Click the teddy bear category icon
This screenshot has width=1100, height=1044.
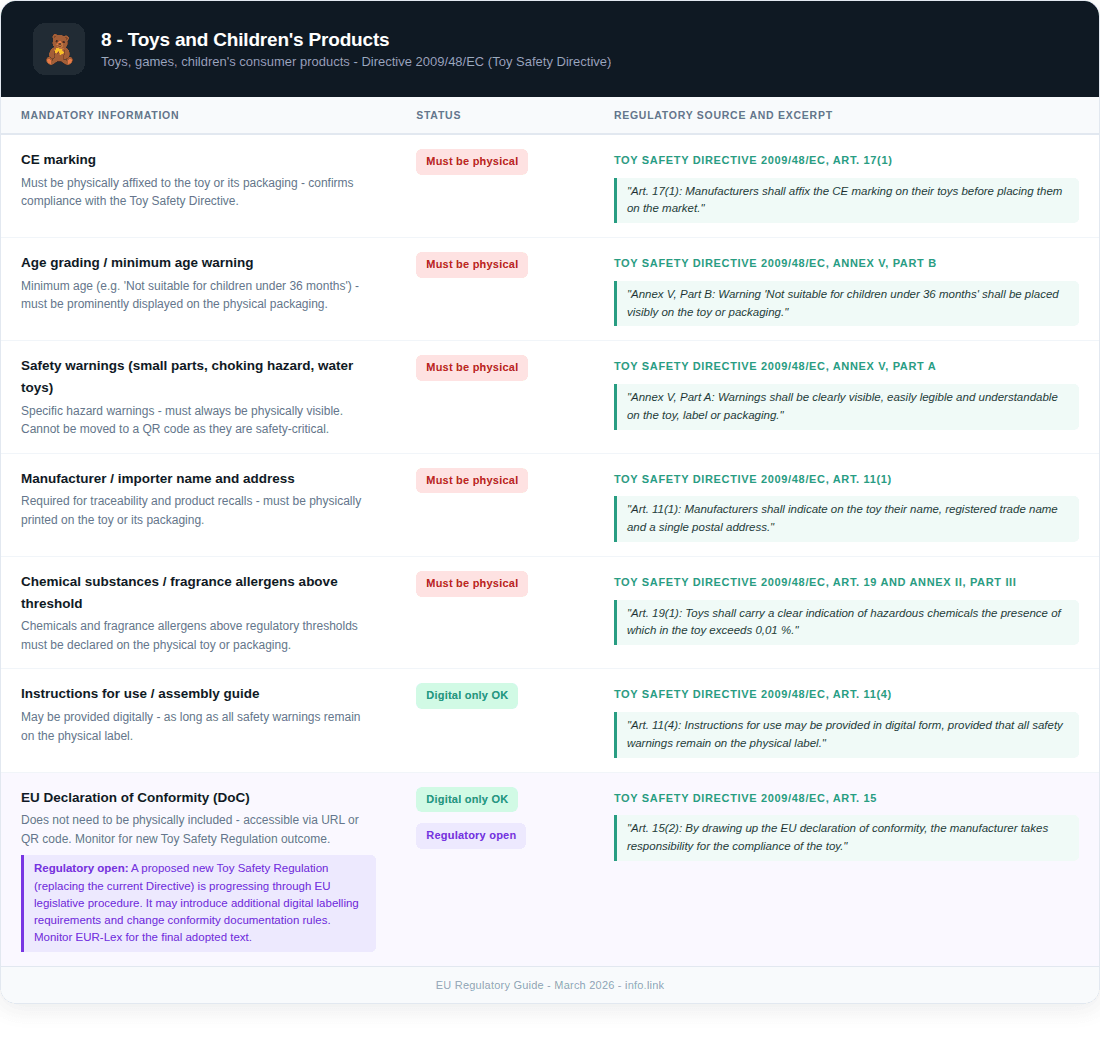pos(59,49)
